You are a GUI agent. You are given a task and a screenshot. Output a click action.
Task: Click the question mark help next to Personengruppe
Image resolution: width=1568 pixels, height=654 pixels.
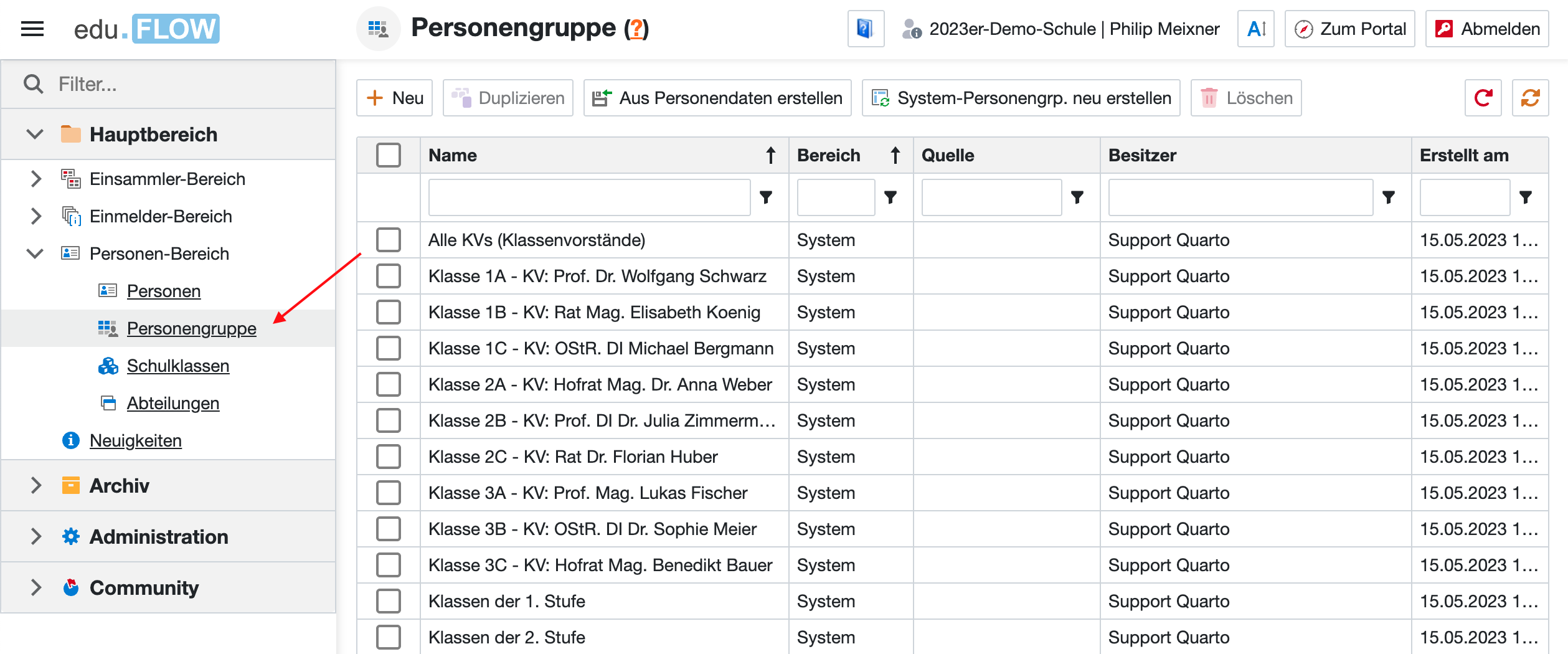[x=636, y=29]
